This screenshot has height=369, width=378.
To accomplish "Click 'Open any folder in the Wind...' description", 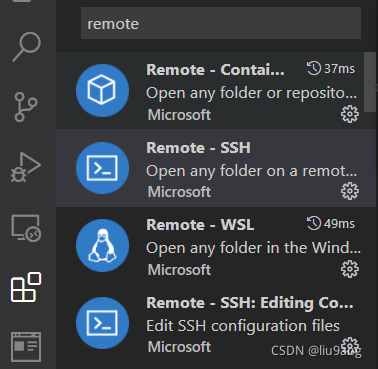I will [x=253, y=248].
